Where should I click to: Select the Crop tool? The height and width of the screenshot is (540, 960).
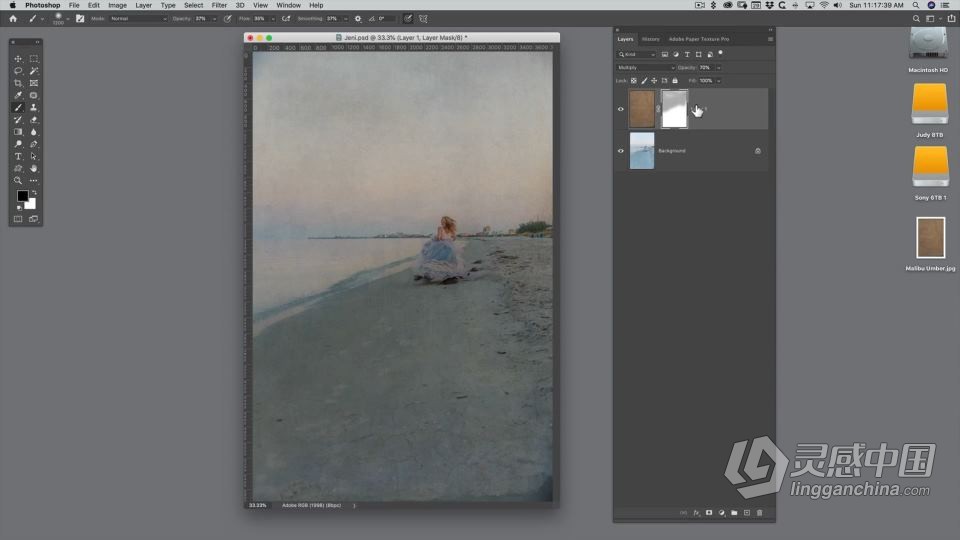click(x=18, y=83)
